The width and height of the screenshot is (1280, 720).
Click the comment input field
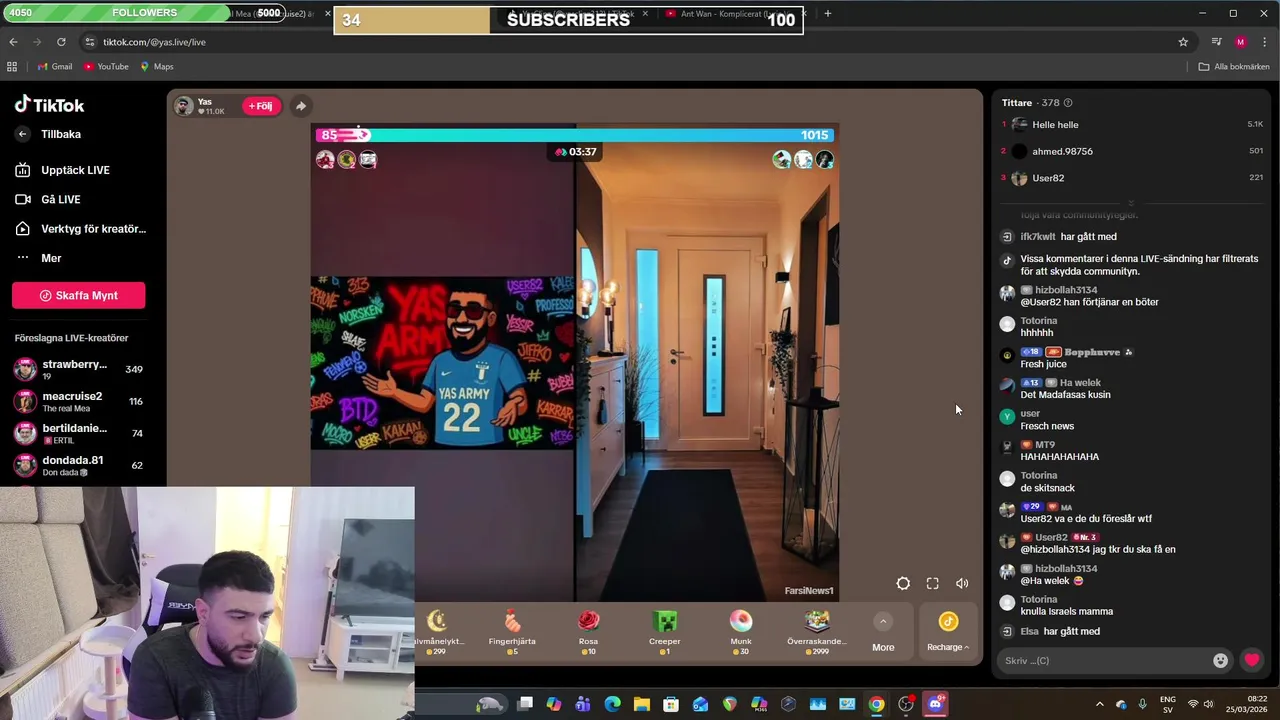tap(1105, 660)
